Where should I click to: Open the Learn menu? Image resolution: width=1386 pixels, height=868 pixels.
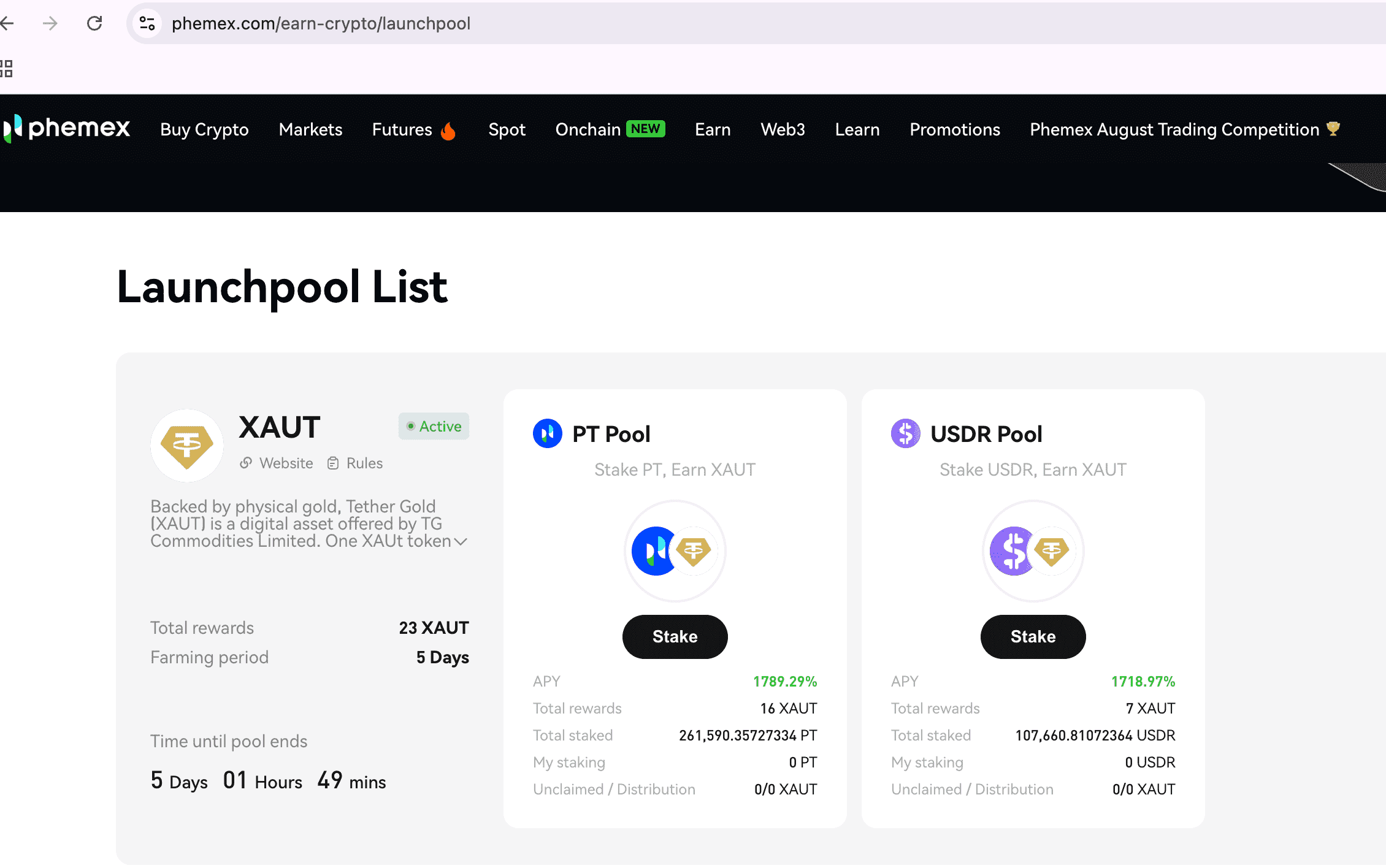(857, 129)
